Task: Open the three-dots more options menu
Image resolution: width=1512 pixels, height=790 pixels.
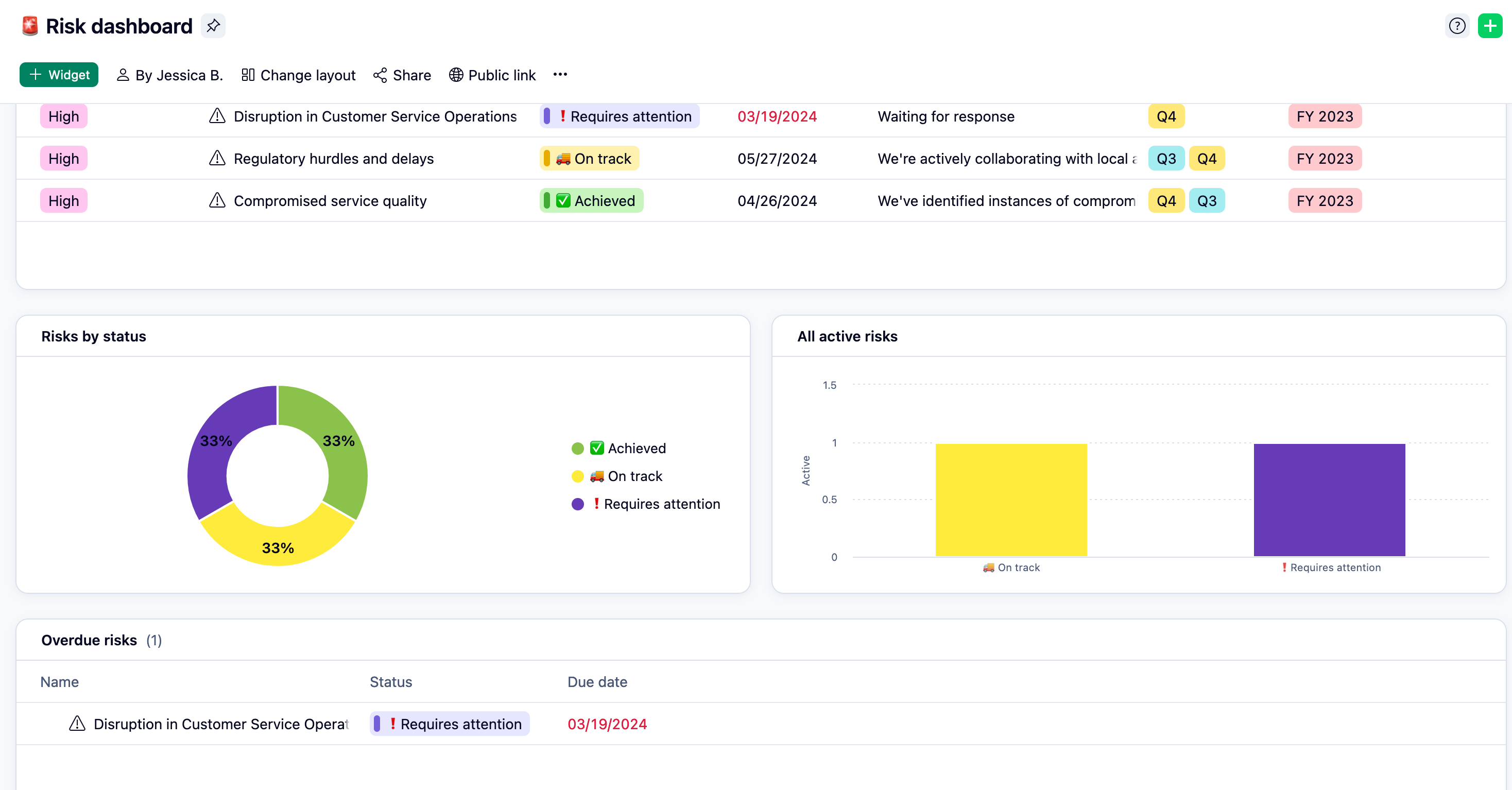Action: 560,75
